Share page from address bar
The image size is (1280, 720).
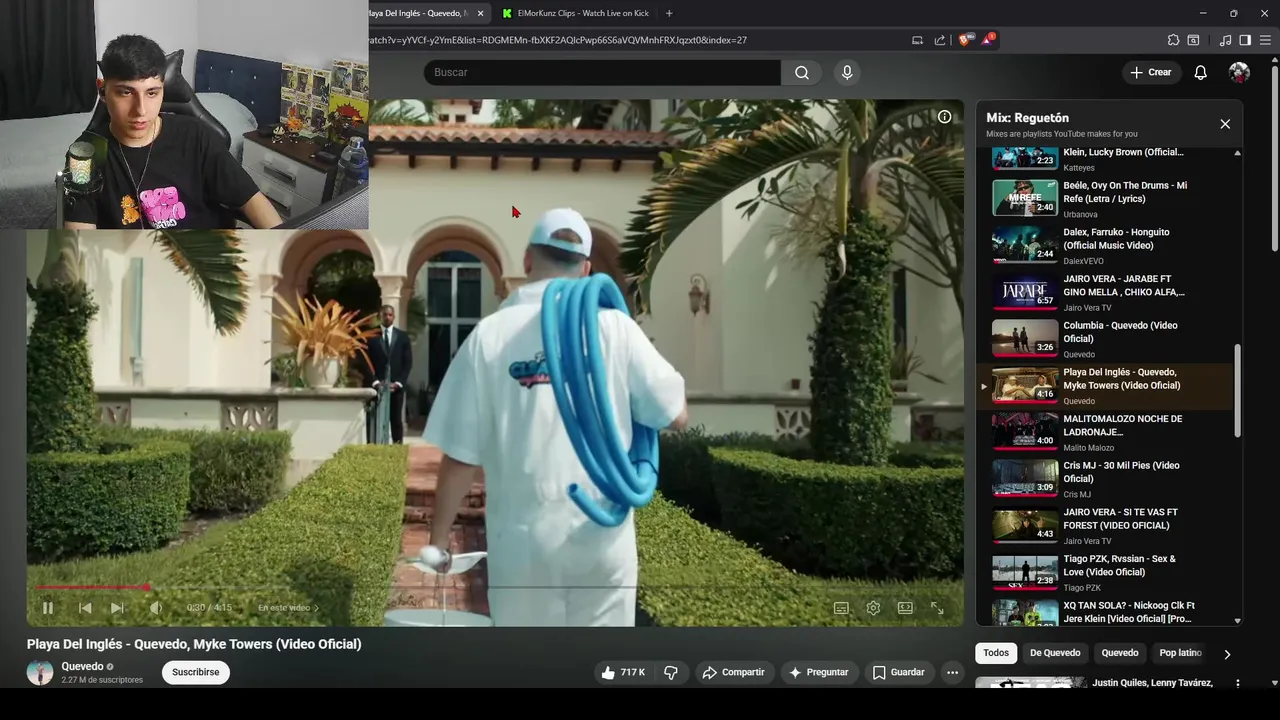pos(940,40)
